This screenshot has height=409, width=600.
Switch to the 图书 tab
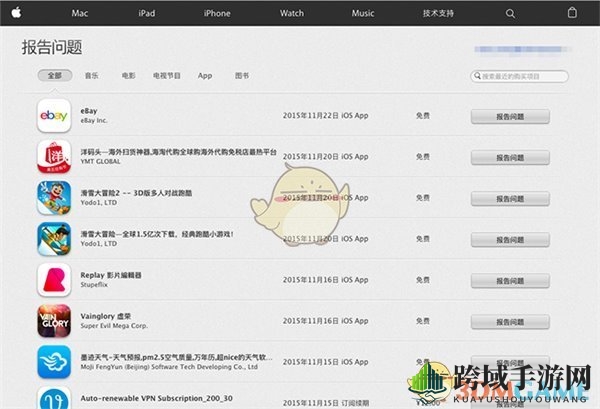point(242,75)
